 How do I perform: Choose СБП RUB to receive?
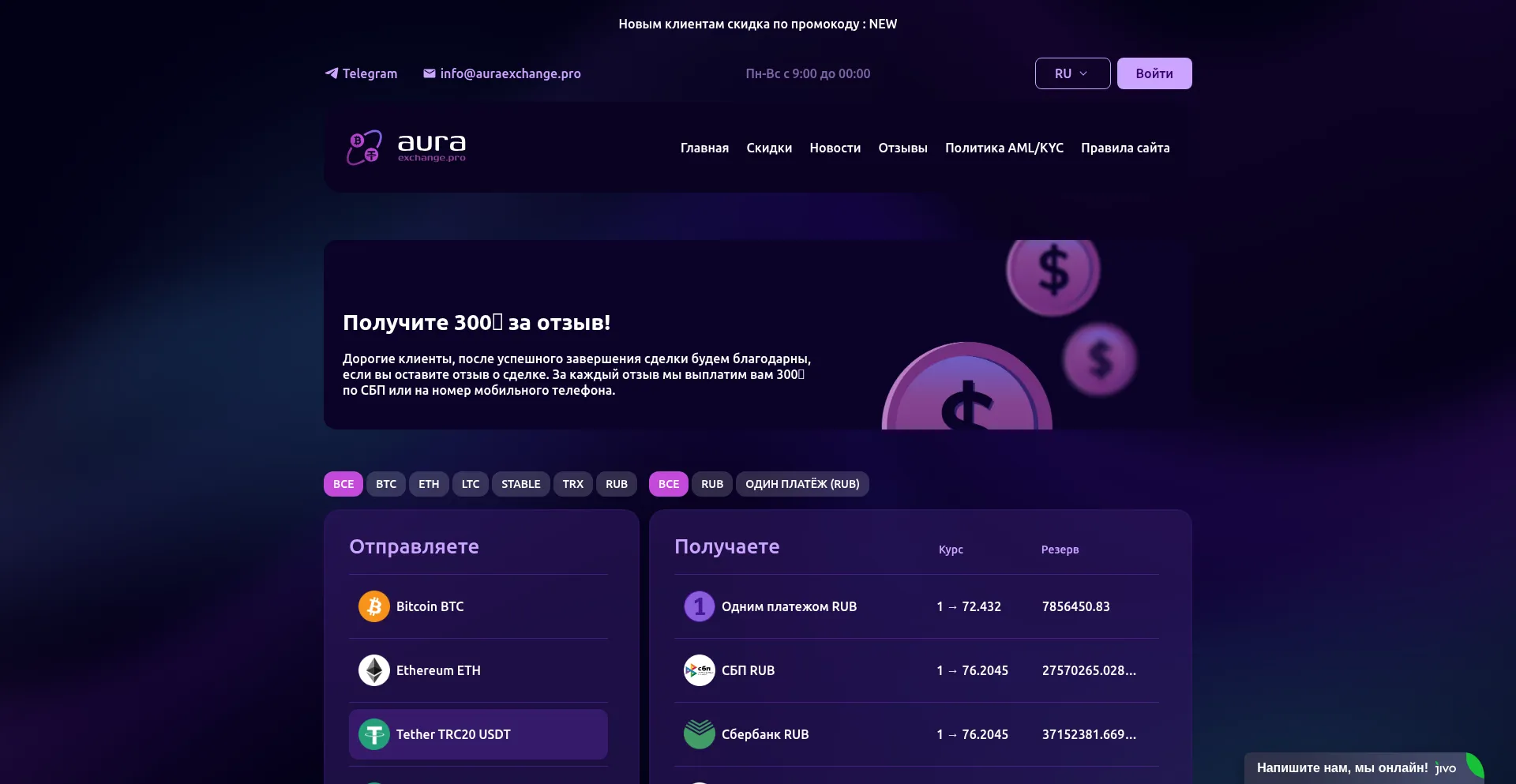pos(917,670)
